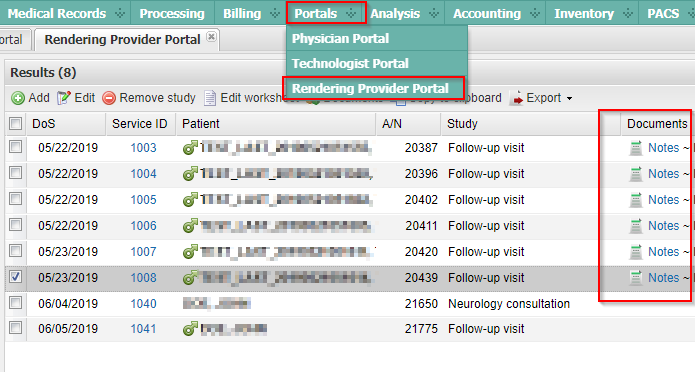Choose Physician Portal in the Portals menu

[x=340, y=39]
